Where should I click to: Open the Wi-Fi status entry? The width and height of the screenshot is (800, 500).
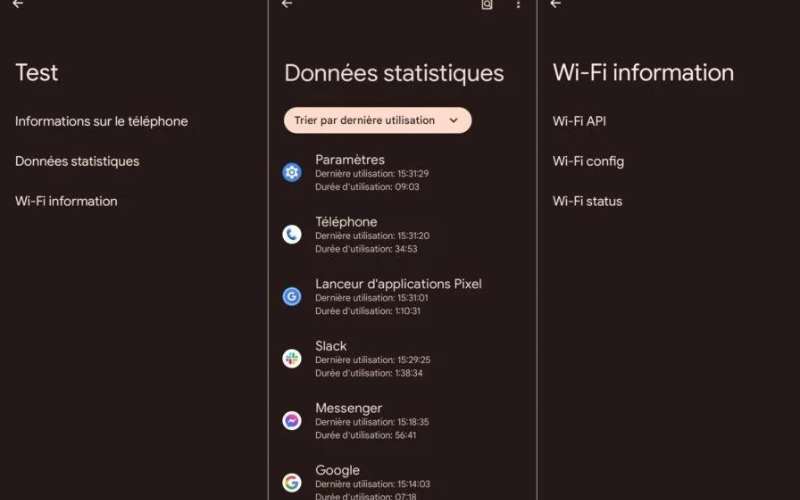587,201
